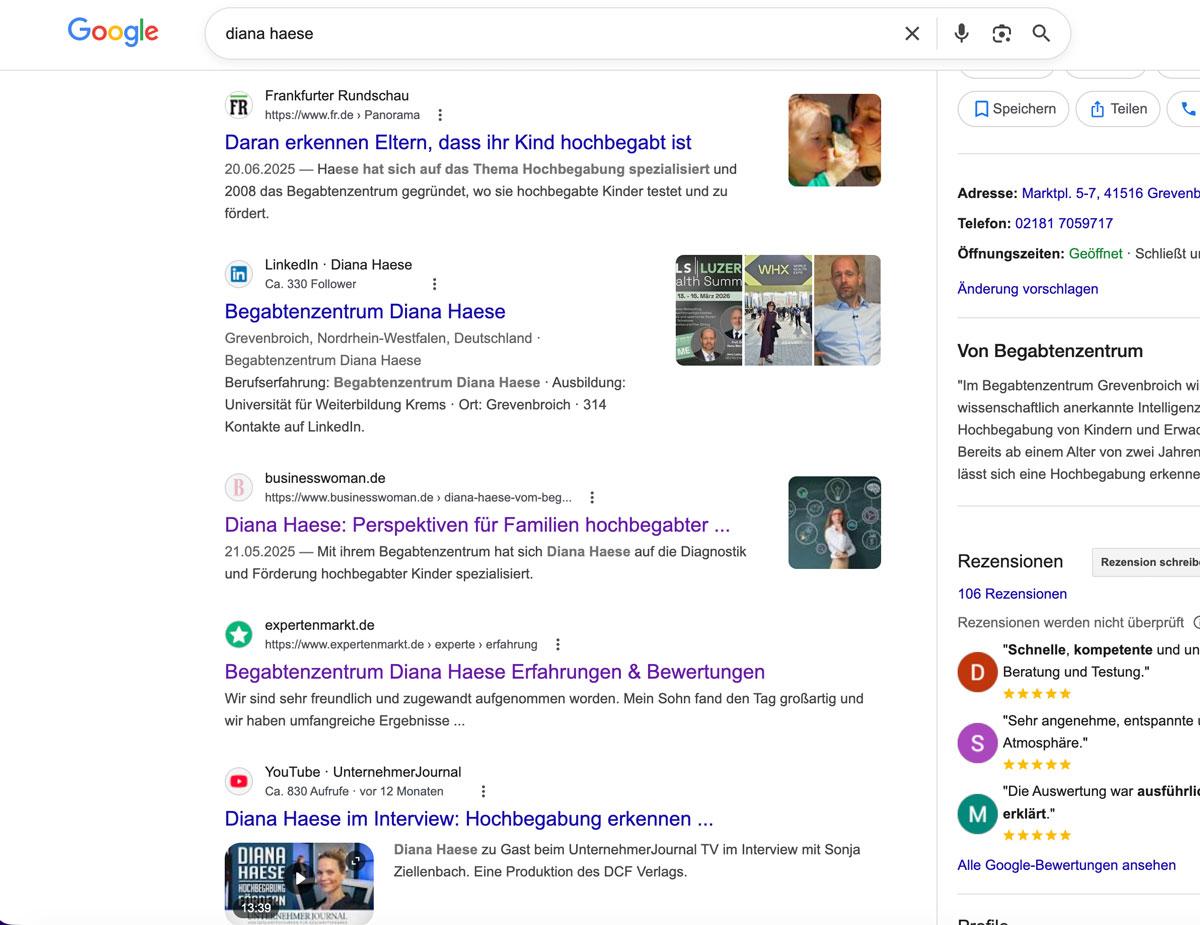This screenshot has width=1200, height=925.
Task: Open 'Begabtenzentrum Diana Haese Erfahrungen & Bewertungen'
Action: pyautogui.click(x=495, y=671)
